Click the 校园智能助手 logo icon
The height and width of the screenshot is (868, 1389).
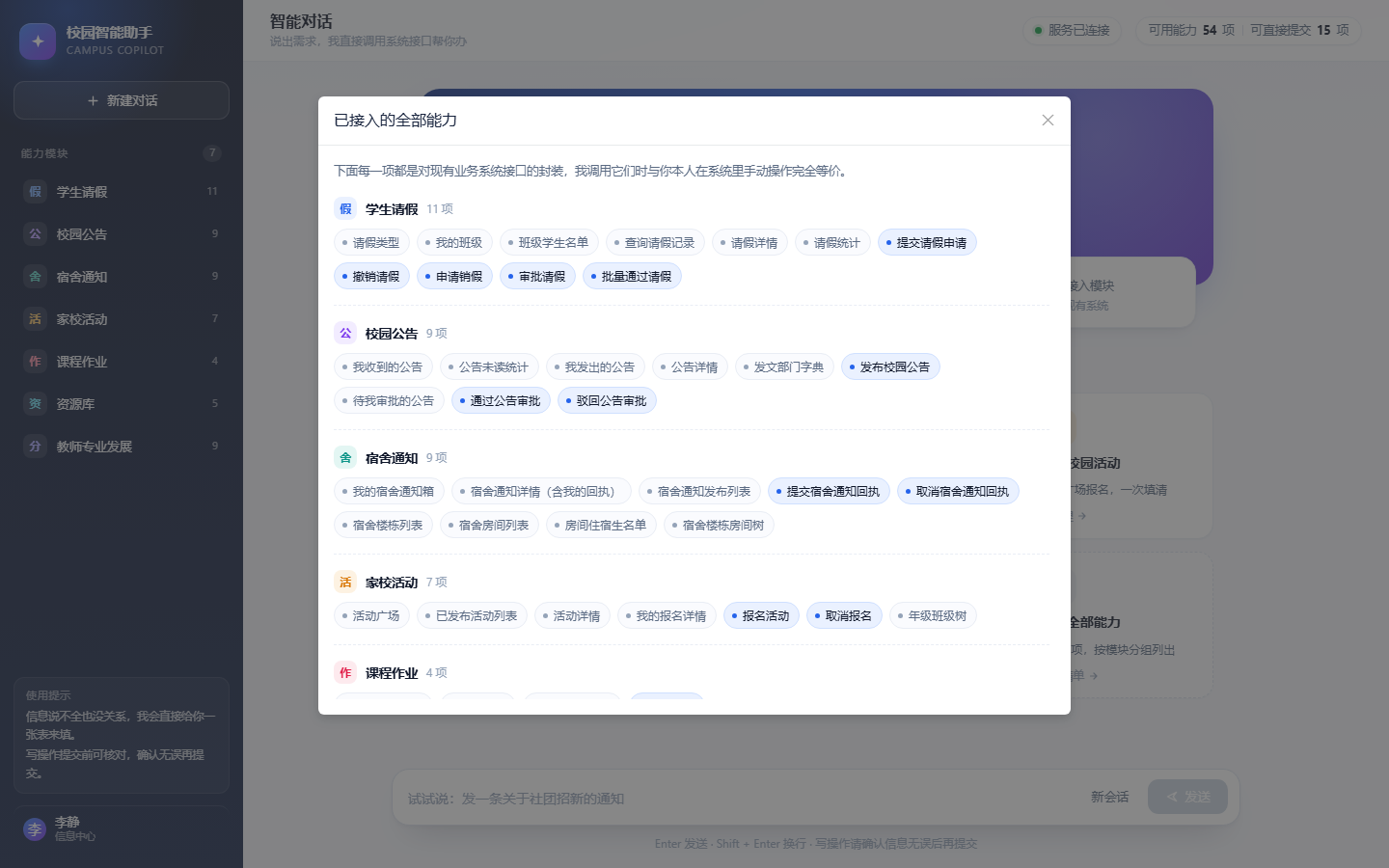(x=38, y=41)
